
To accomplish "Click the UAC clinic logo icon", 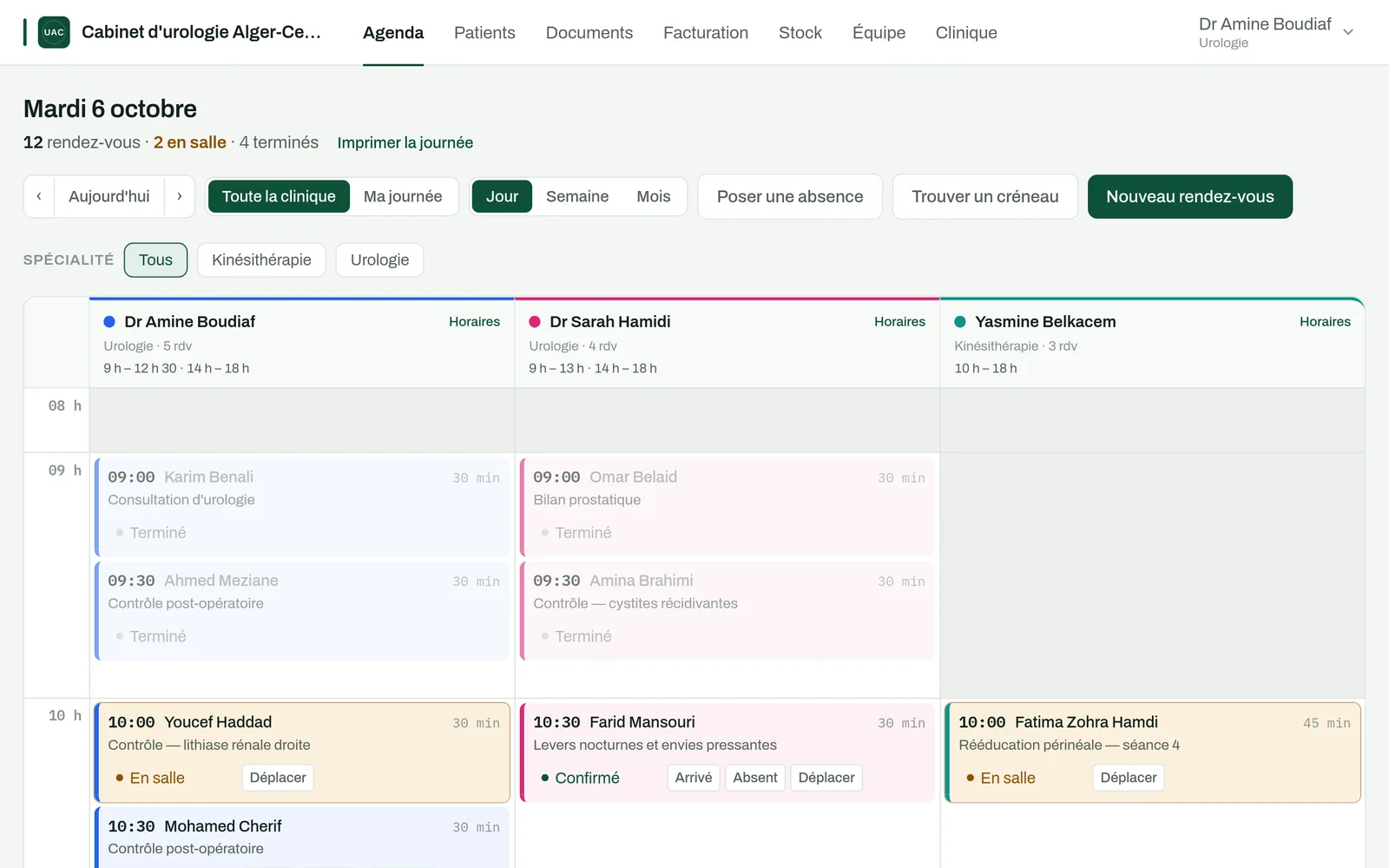I will (54, 32).
